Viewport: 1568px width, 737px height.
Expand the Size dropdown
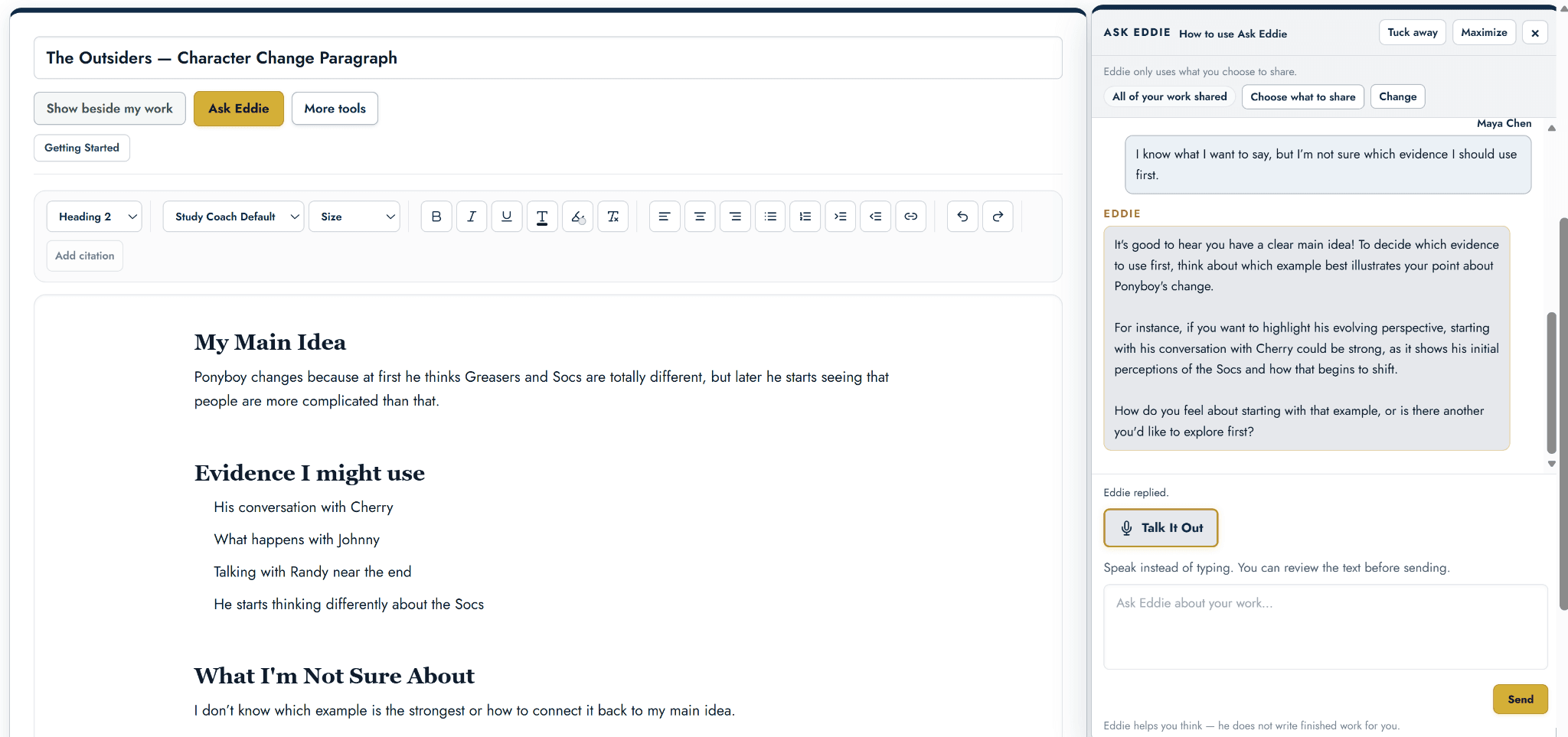click(x=354, y=217)
